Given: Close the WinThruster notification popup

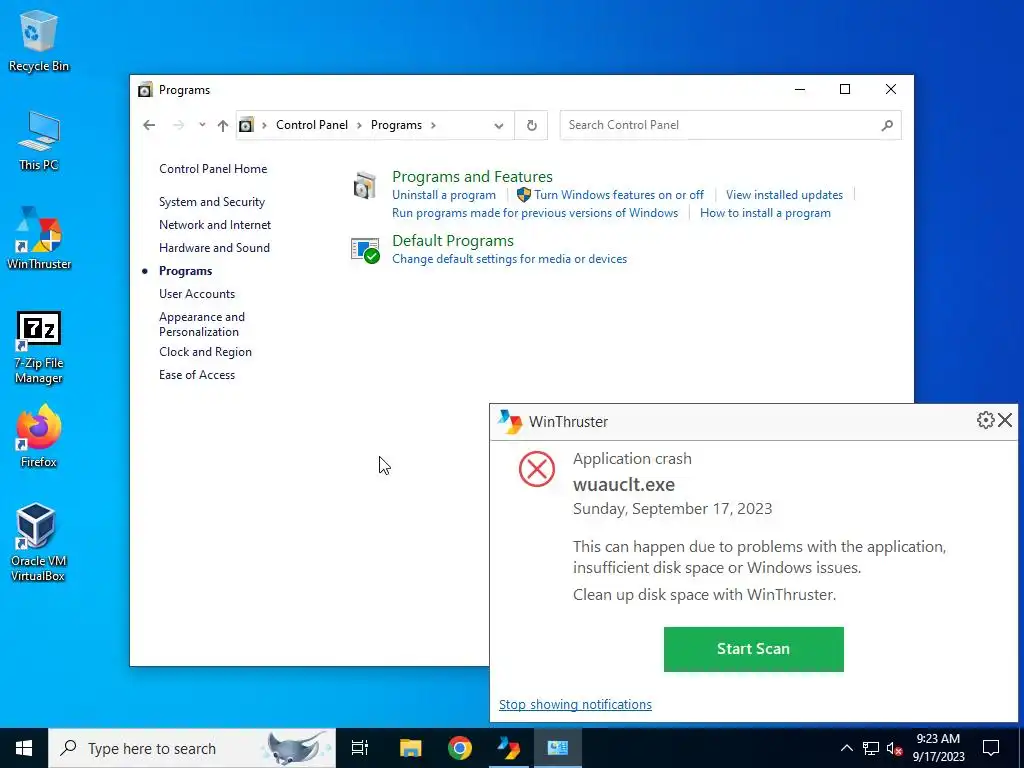Looking at the screenshot, I should click(1005, 420).
